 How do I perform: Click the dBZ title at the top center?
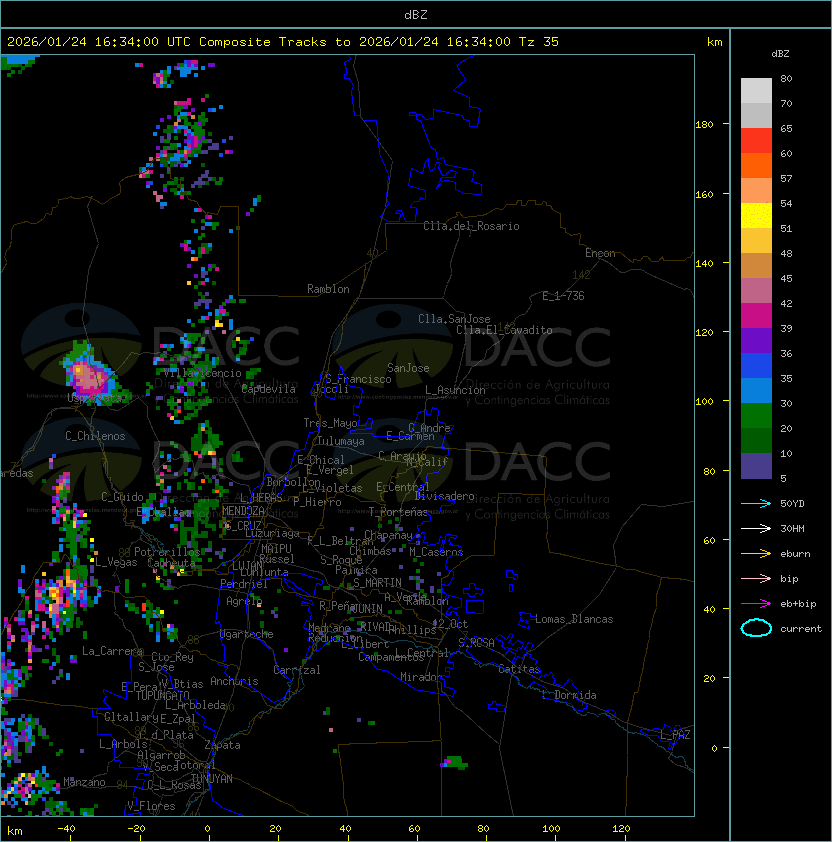pyautogui.click(x=416, y=14)
